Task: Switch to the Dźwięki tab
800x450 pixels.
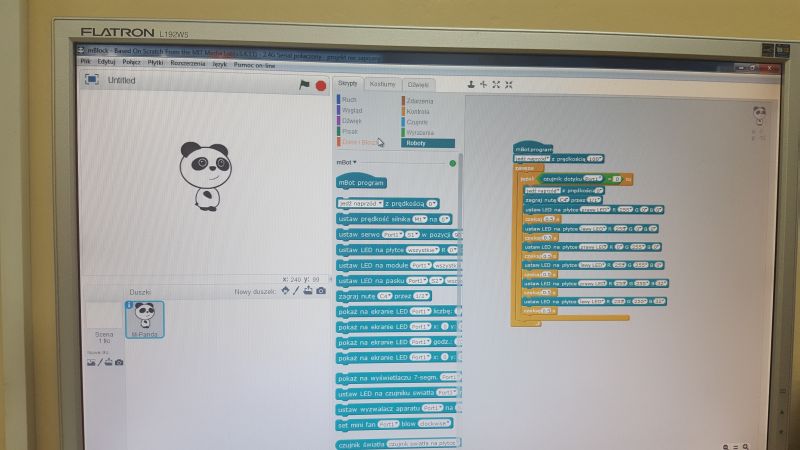Action: coord(418,85)
